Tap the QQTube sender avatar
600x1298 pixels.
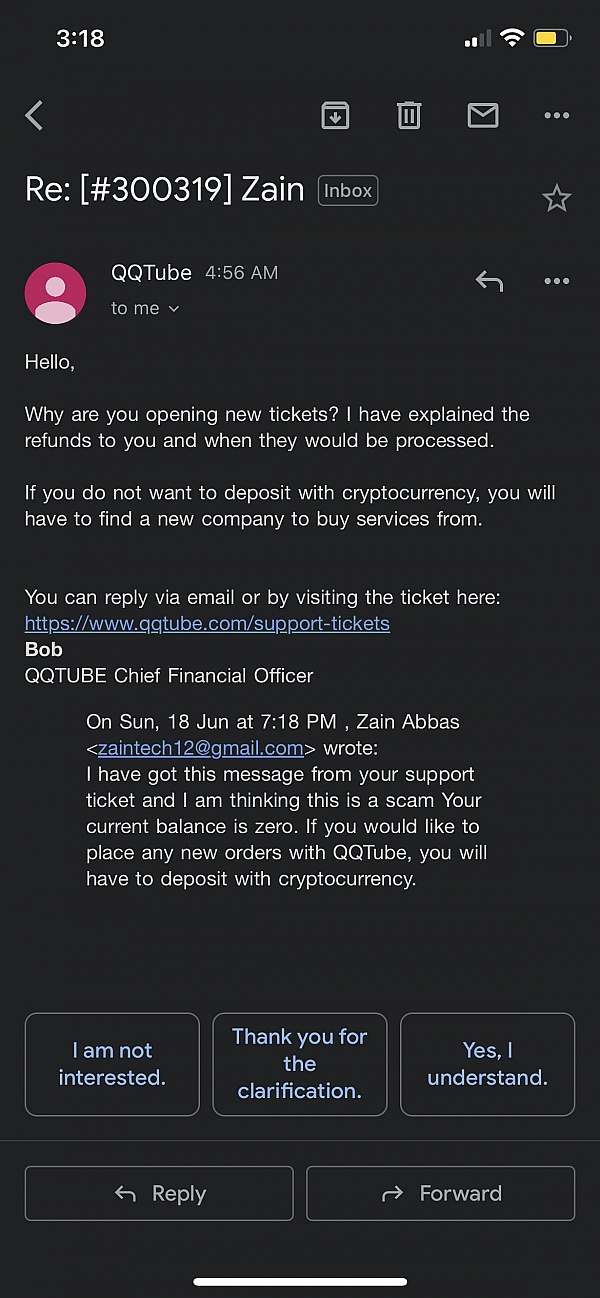[55, 293]
